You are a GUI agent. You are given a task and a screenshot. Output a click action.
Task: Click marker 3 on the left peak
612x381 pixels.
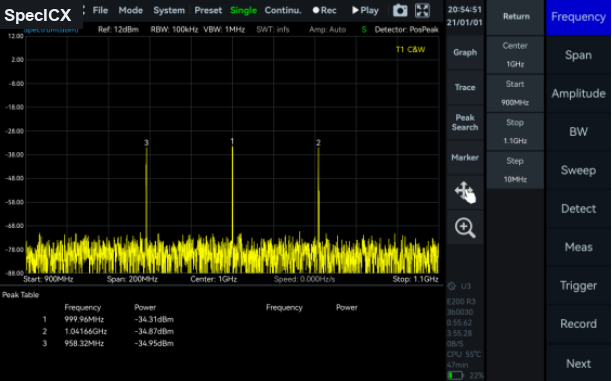(x=146, y=143)
